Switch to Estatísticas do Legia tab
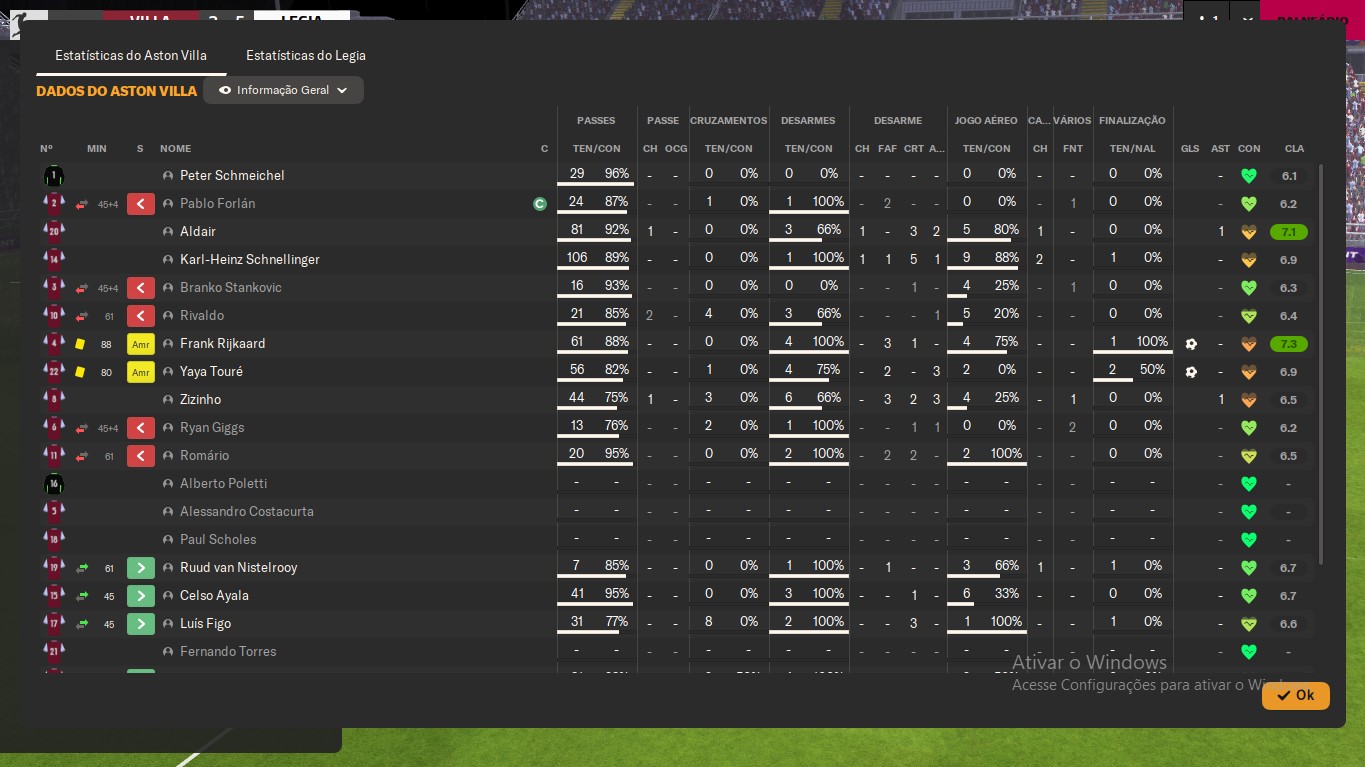 [x=306, y=56]
